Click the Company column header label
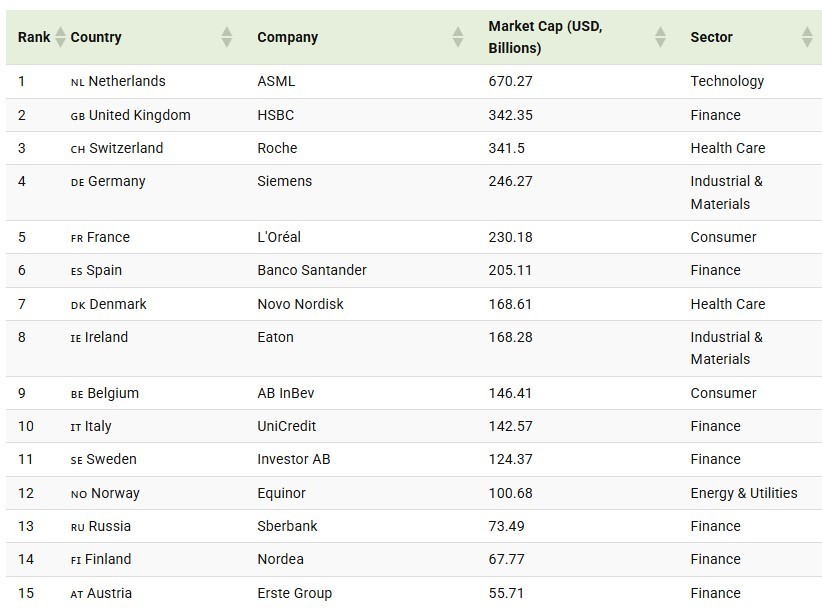This screenshot has height=616, width=822. pos(288,37)
